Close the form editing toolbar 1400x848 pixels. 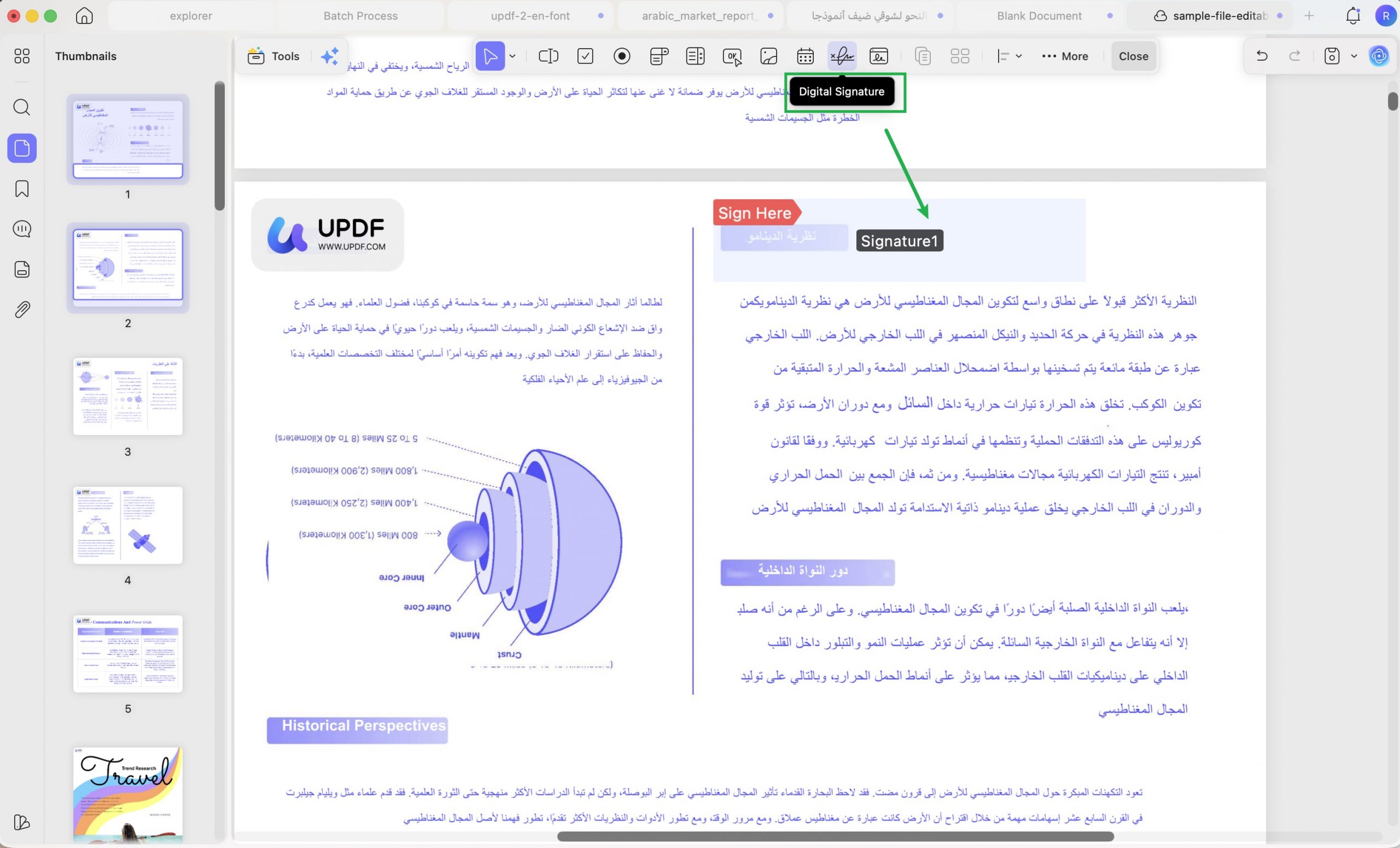coord(1134,56)
